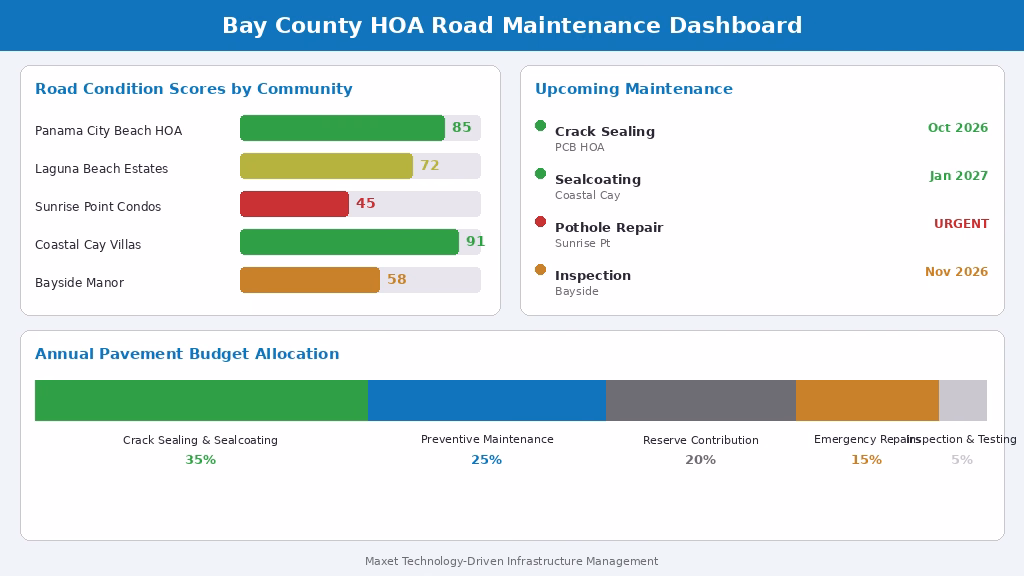Click the Reserve Contribution budget label

(x=701, y=440)
